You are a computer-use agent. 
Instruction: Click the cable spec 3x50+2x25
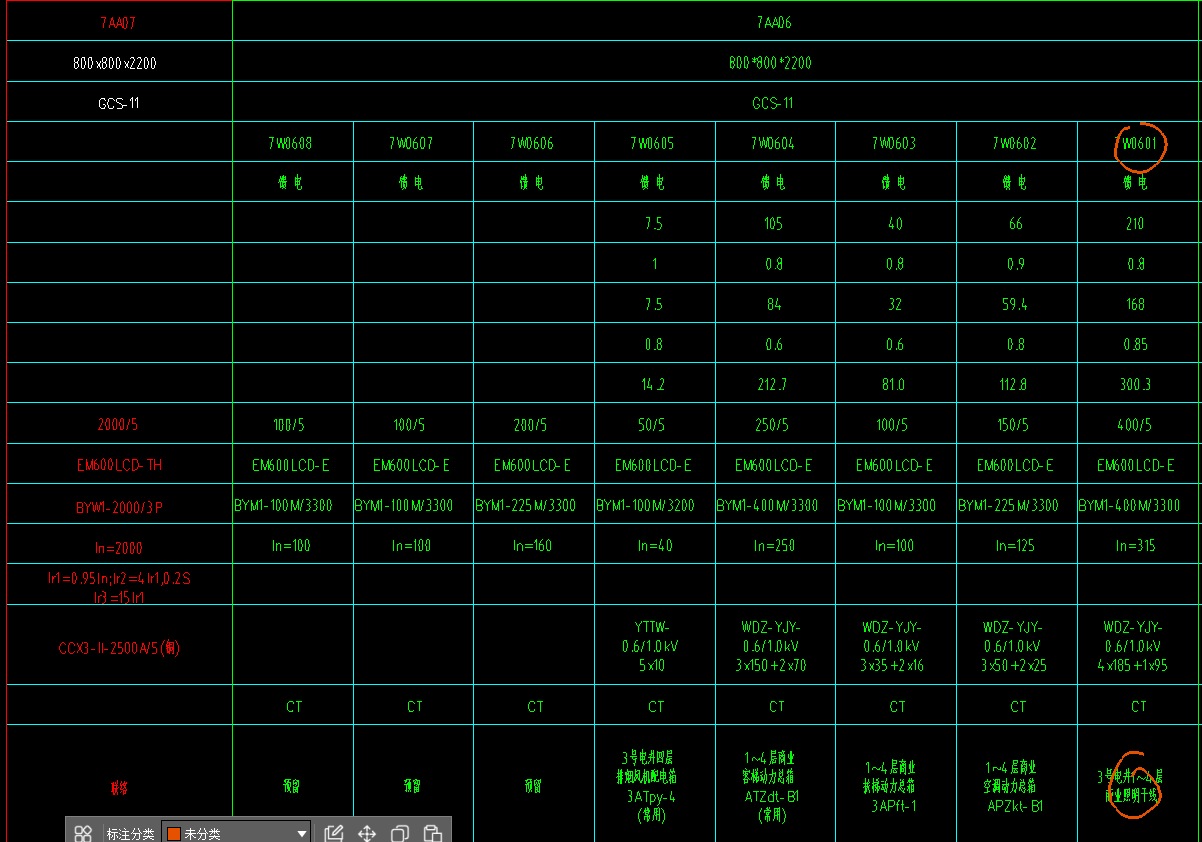[x=1014, y=665]
